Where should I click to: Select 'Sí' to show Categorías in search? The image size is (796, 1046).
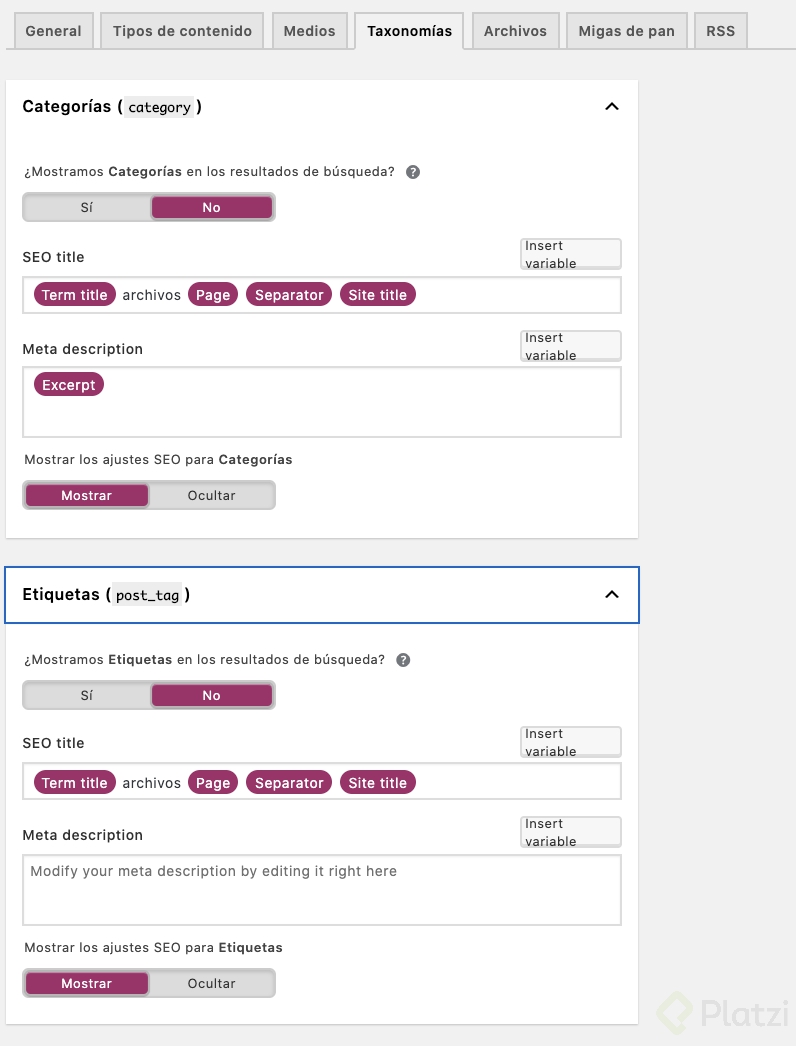[x=87, y=207]
